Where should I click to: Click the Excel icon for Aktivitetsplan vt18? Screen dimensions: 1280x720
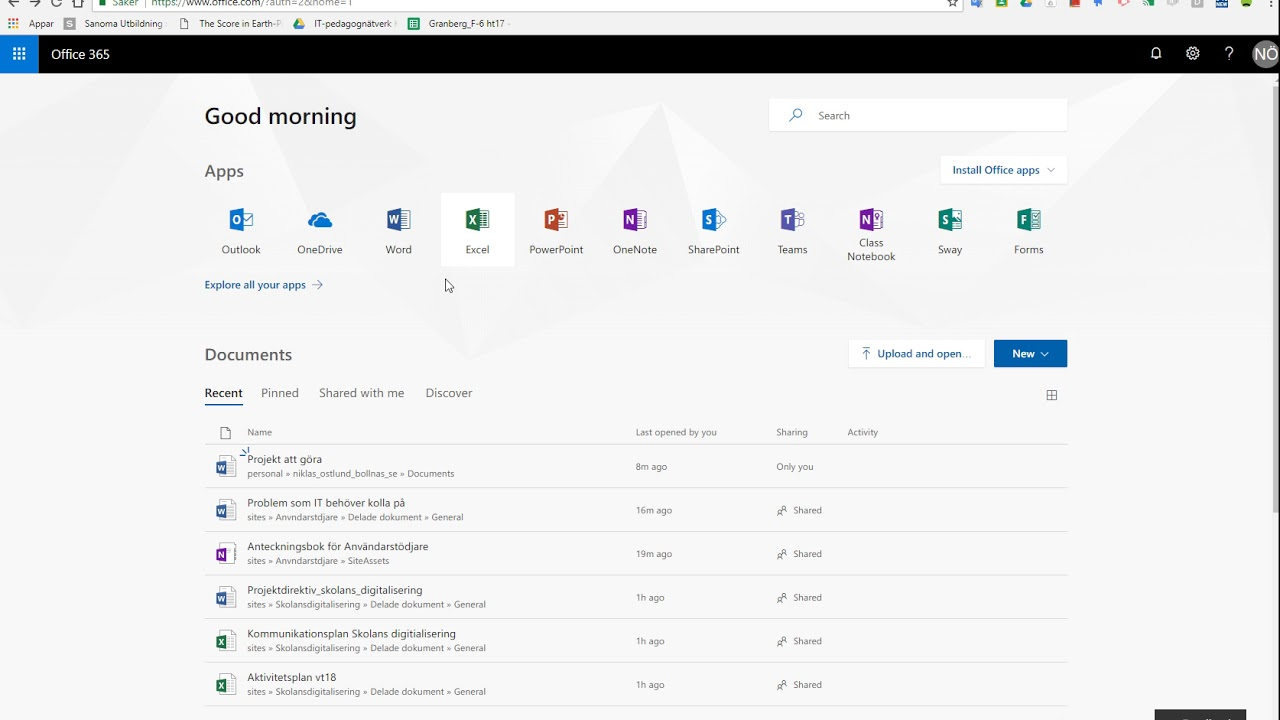[x=226, y=684]
